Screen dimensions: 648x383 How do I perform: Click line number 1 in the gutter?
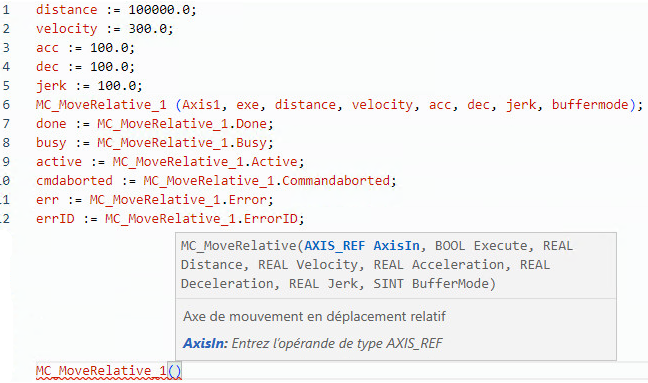coord(6,10)
